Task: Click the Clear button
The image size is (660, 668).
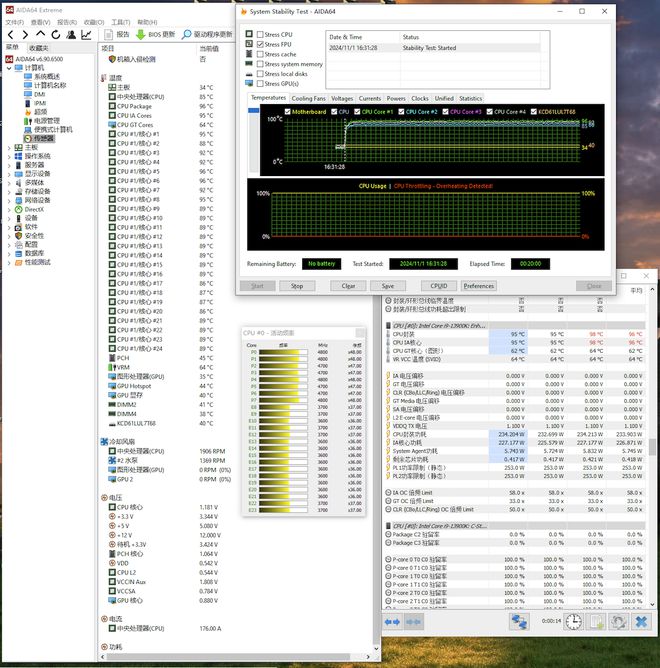Action: coord(348,286)
